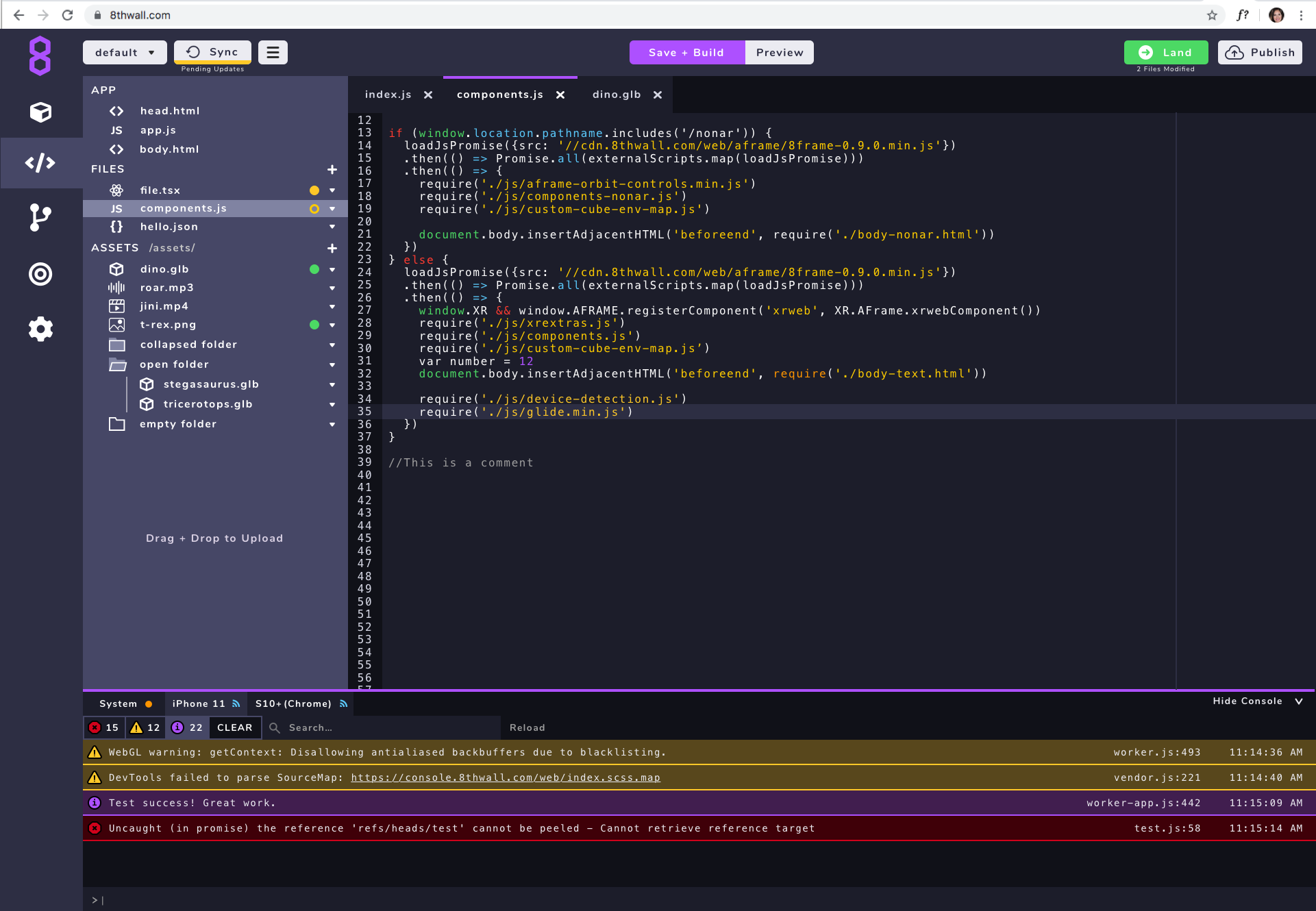Open the hamburger menu button
1316x911 pixels.
[x=273, y=52]
